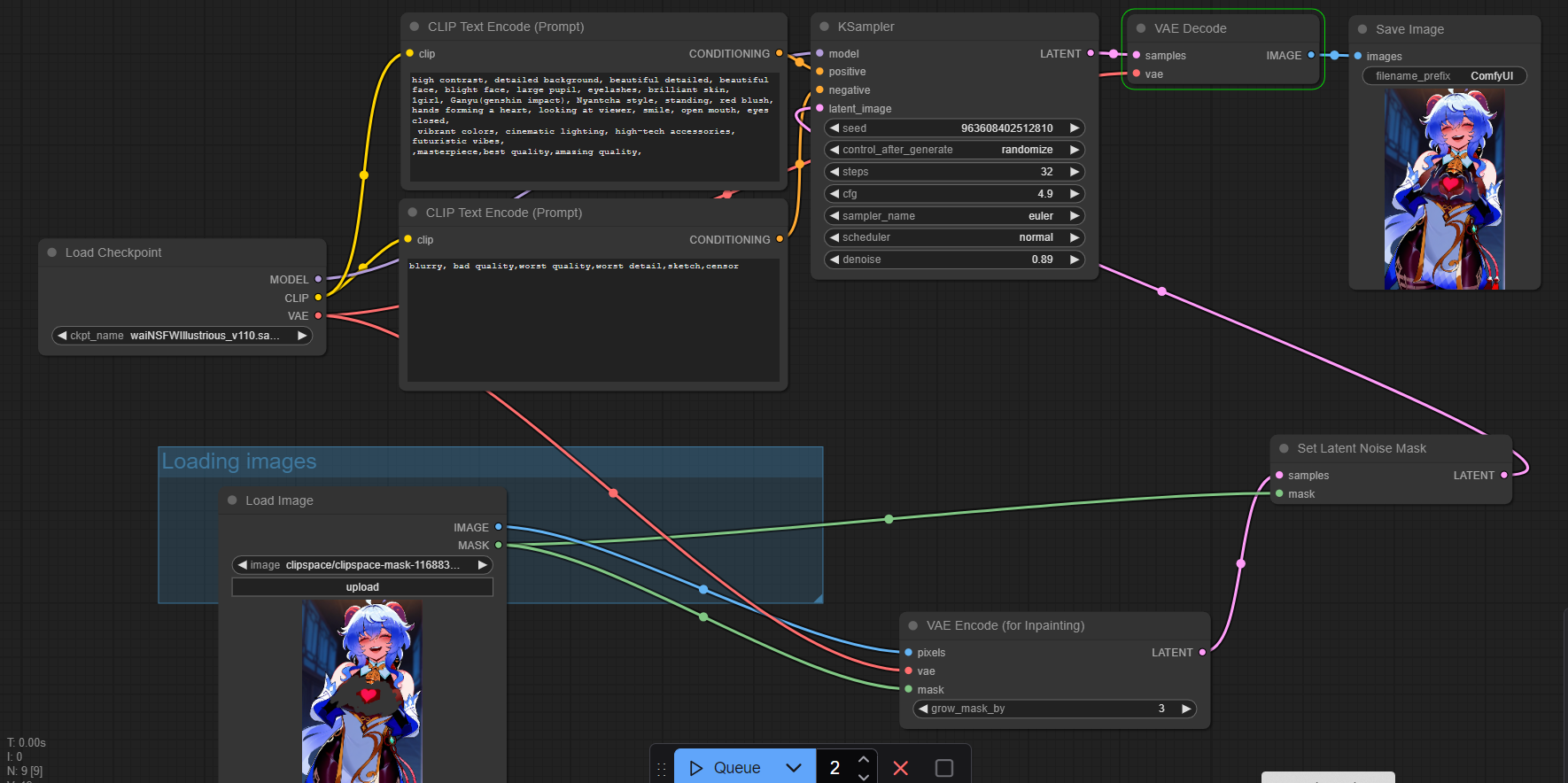
Task: Go to previous image in Load Image
Action: coord(242,565)
